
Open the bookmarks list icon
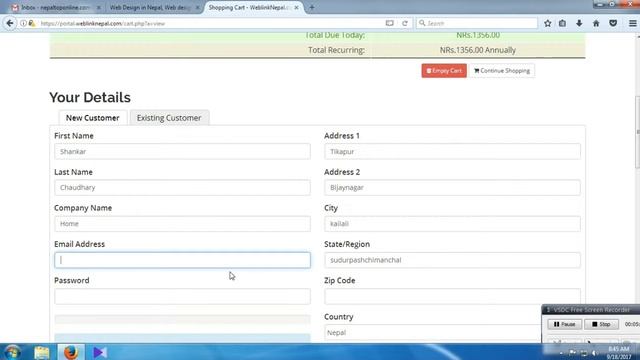point(562,23)
